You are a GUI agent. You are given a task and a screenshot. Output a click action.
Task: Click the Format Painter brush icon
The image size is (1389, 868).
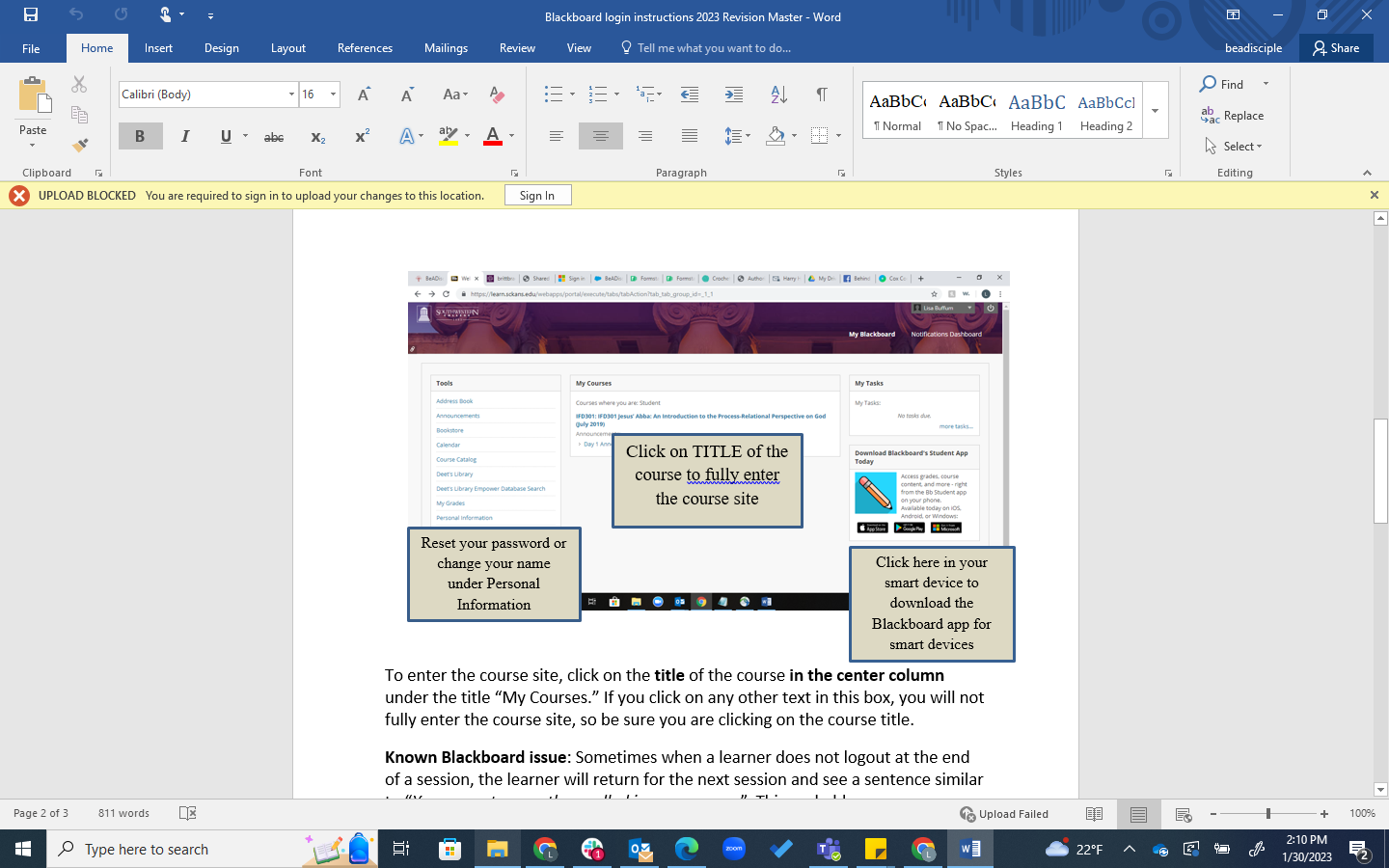click(80, 146)
